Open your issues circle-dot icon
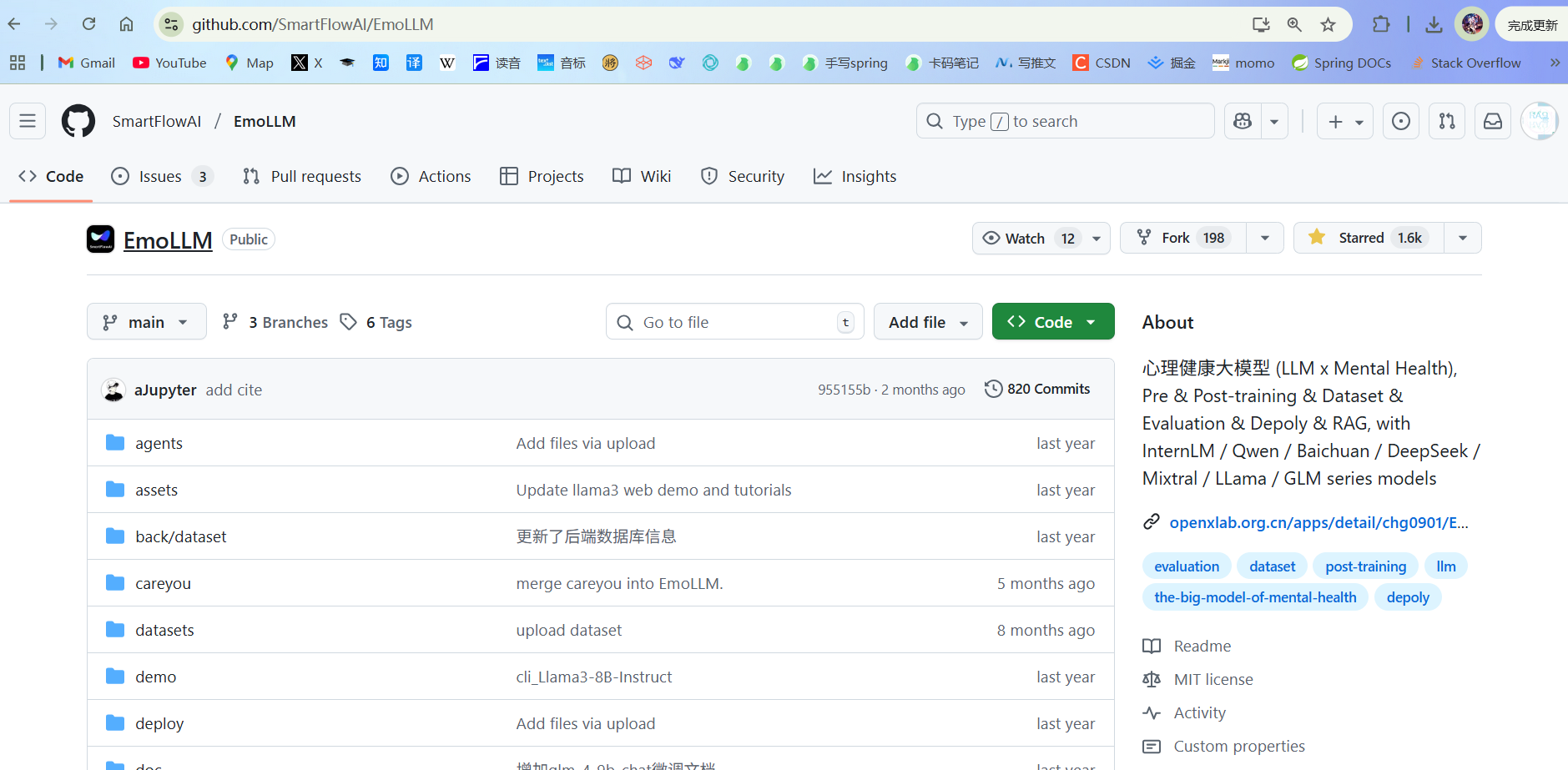The width and height of the screenshot is (1568, 770). (x=1401, y=121)
